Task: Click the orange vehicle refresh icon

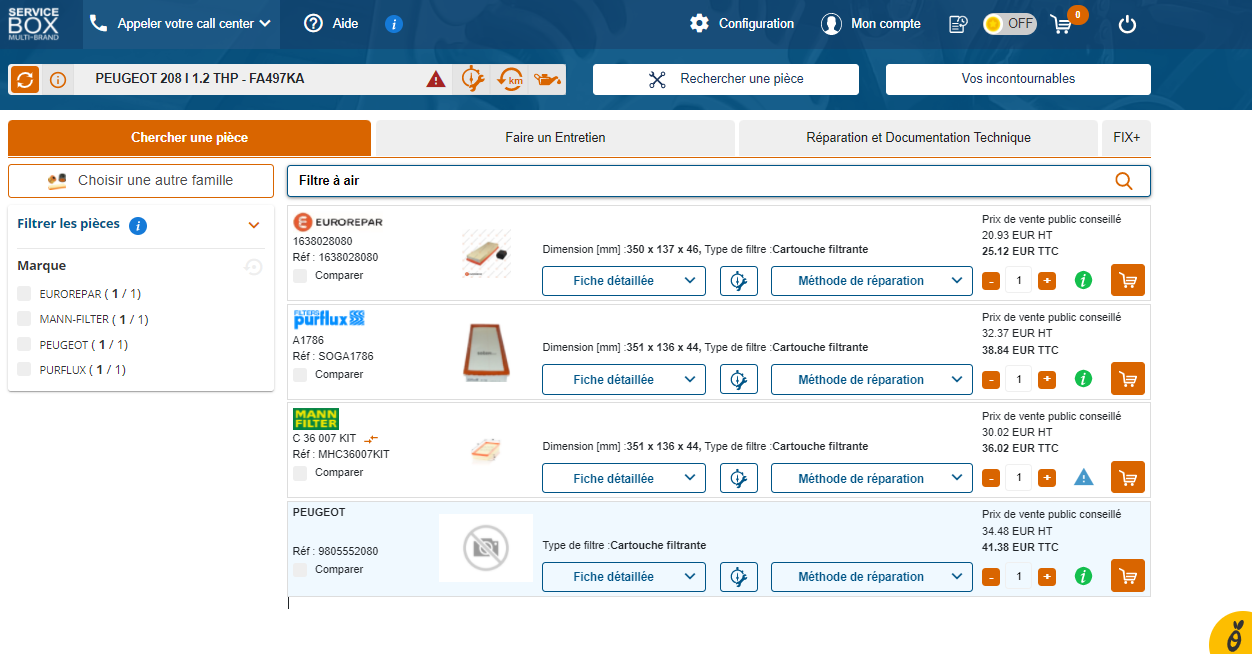Action: (x=25, y=79)
